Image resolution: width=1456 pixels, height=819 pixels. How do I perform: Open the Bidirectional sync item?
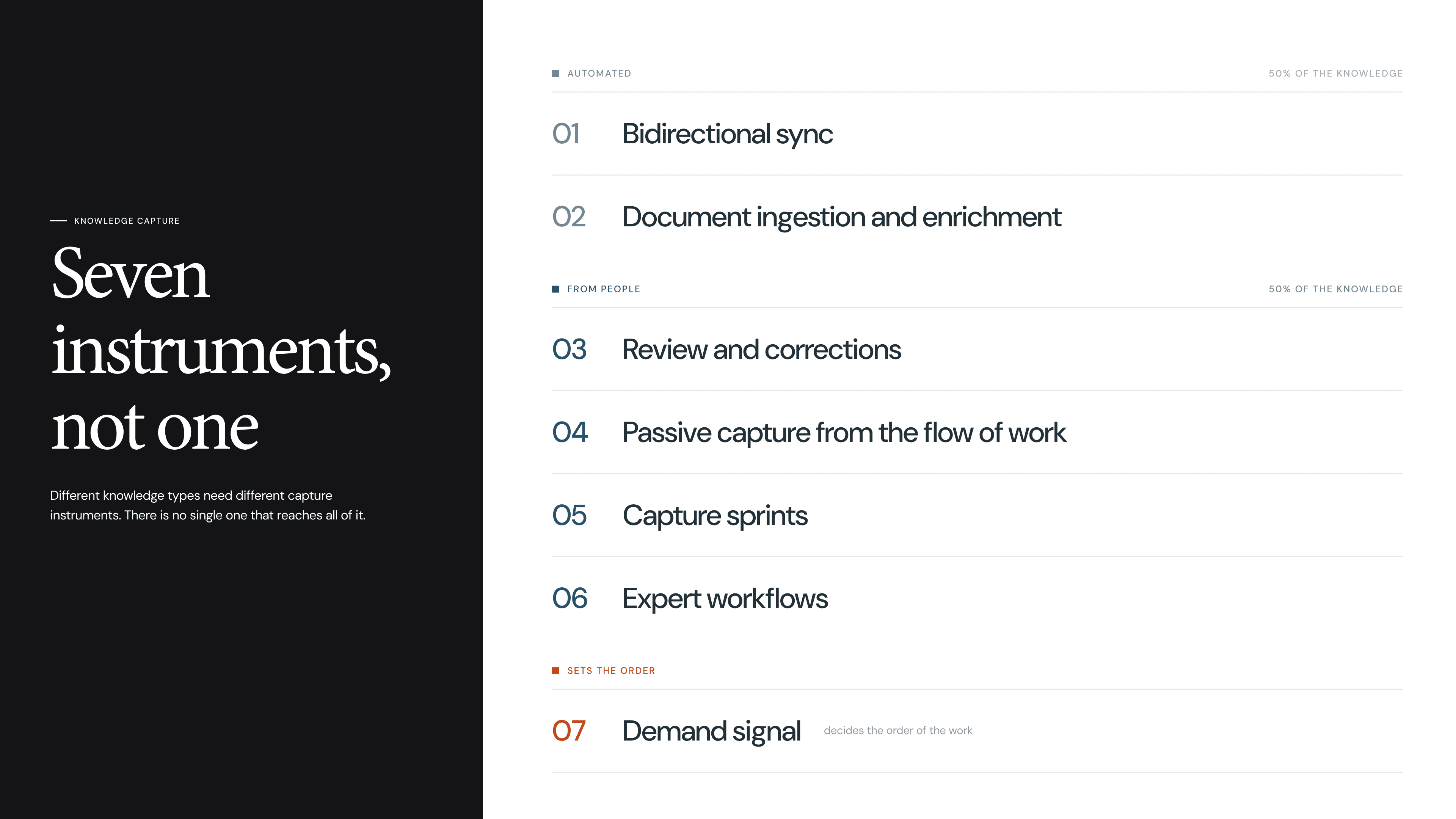click(x=728, y=135)
